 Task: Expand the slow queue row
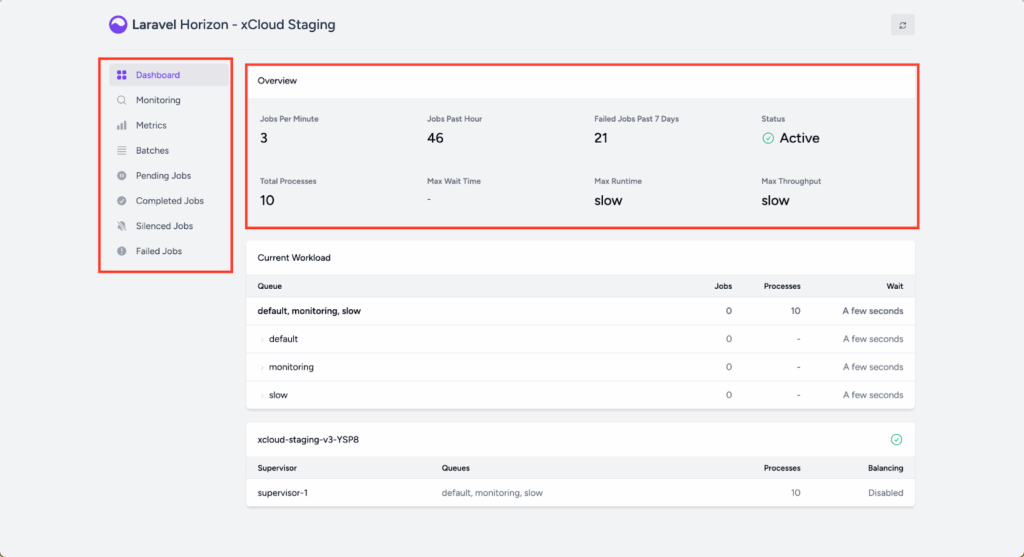263,395
